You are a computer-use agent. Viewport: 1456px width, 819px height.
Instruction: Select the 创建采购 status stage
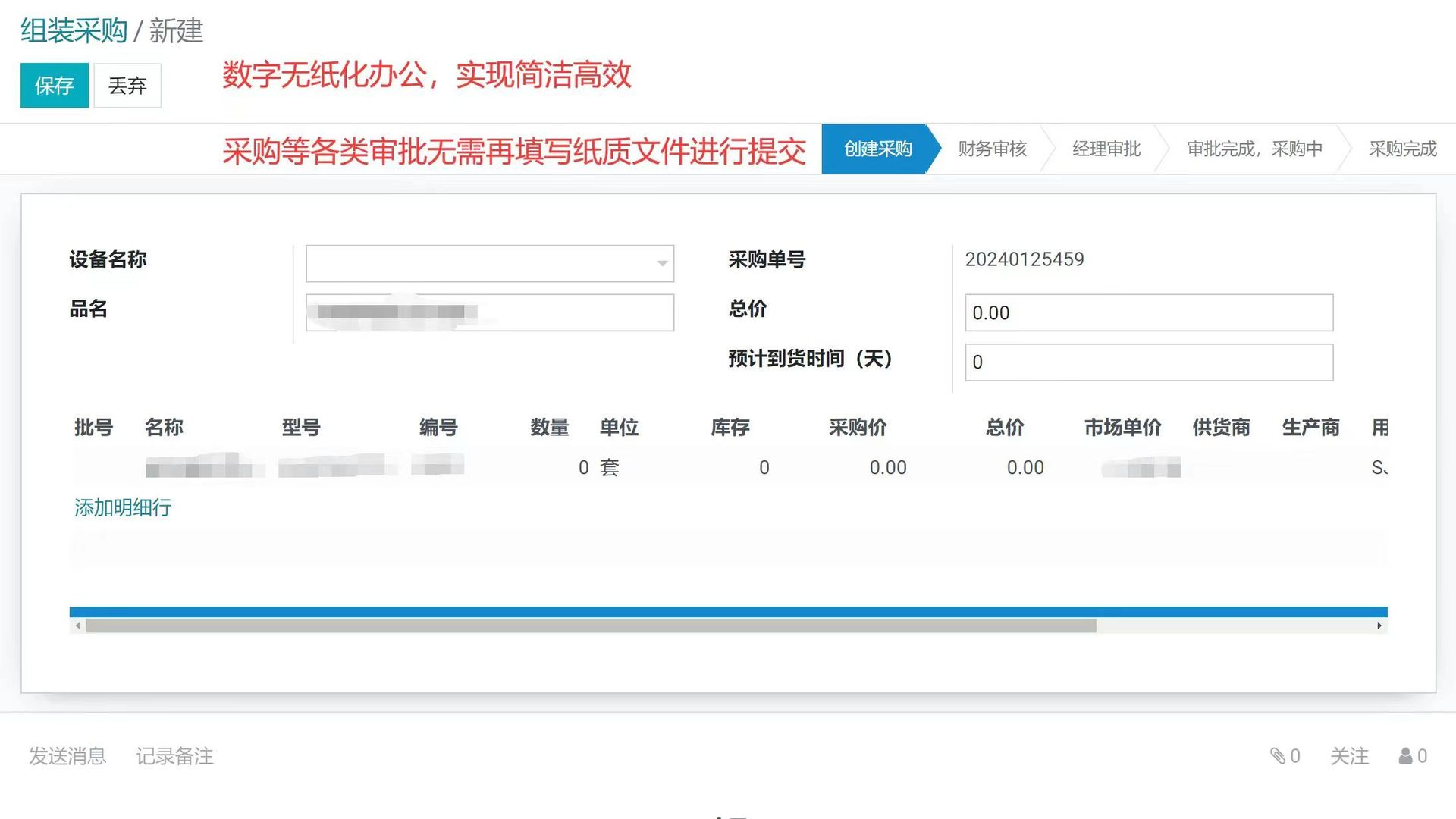[x=877, y=149]
